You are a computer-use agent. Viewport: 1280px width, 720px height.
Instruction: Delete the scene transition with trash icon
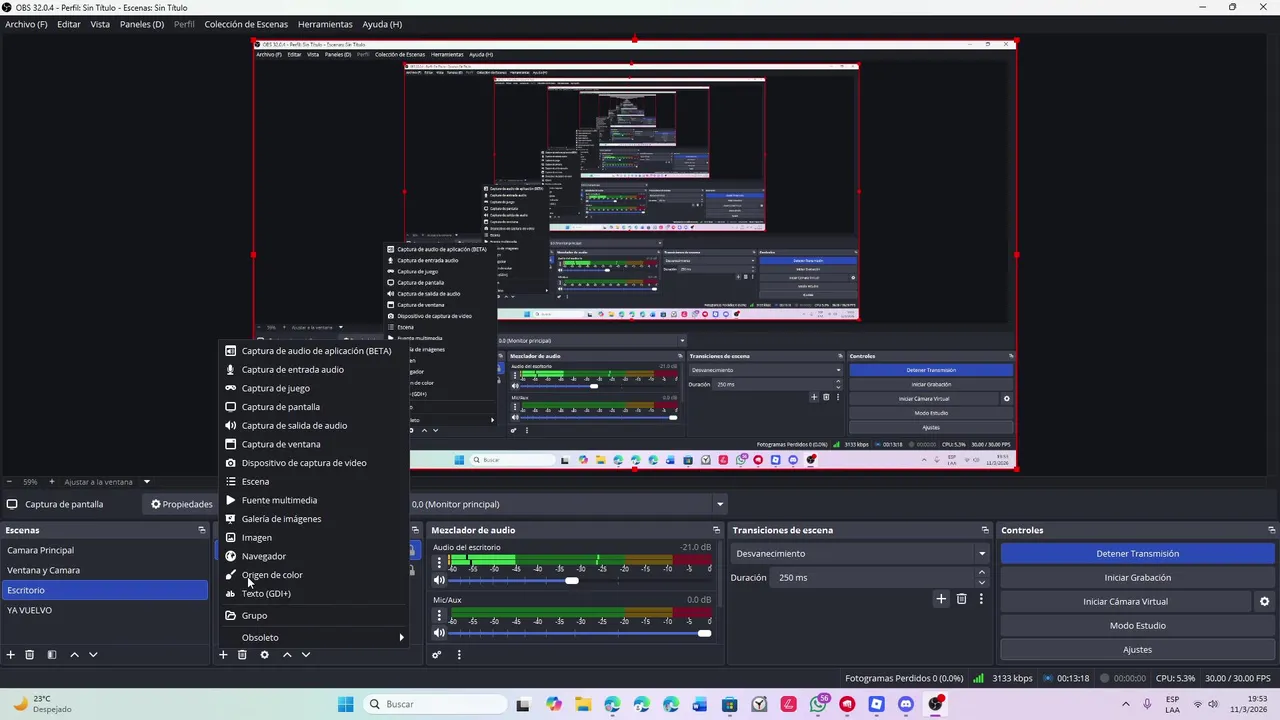[962, 599]
